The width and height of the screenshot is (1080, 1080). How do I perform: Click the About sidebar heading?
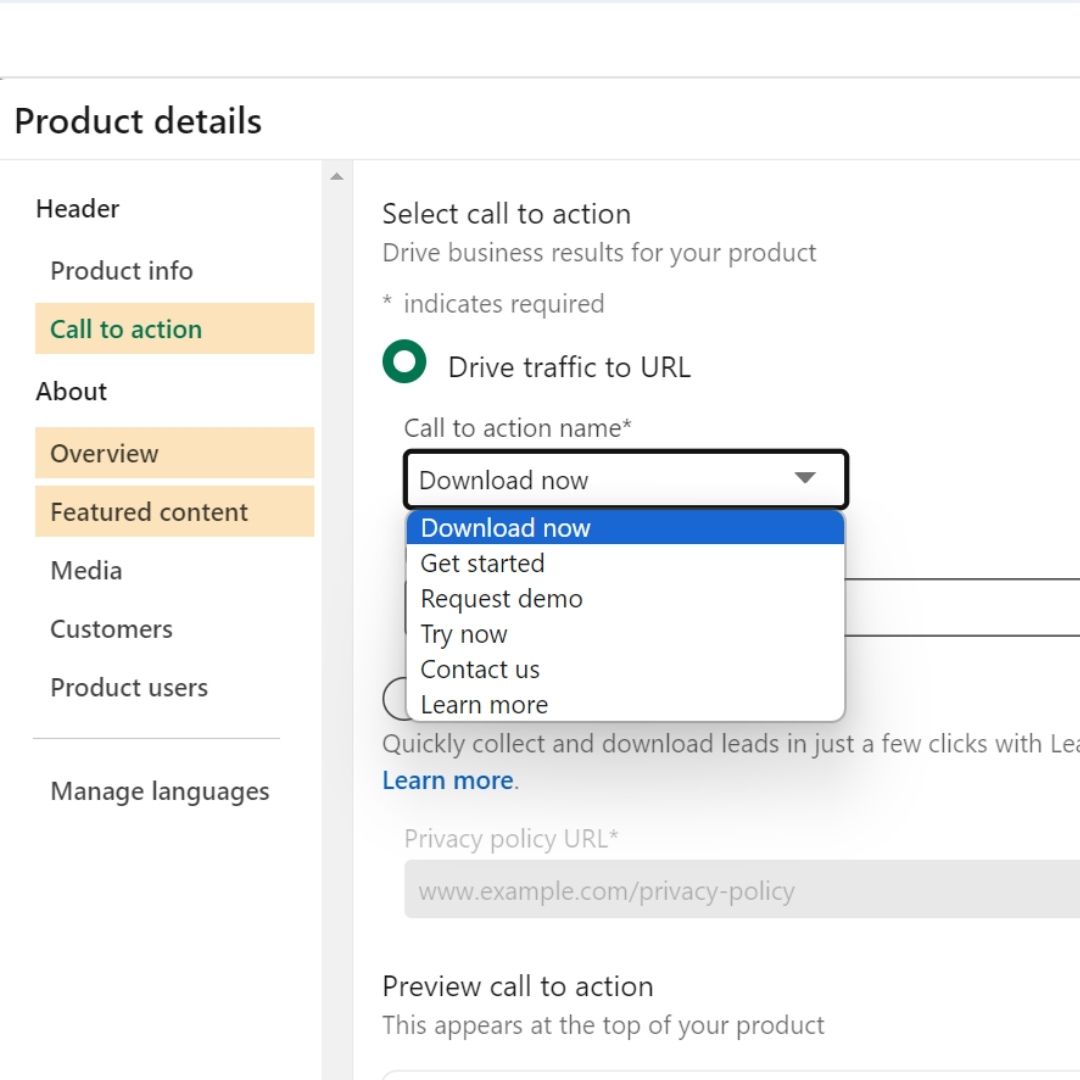pyautogui.click(x=71, y=391)
